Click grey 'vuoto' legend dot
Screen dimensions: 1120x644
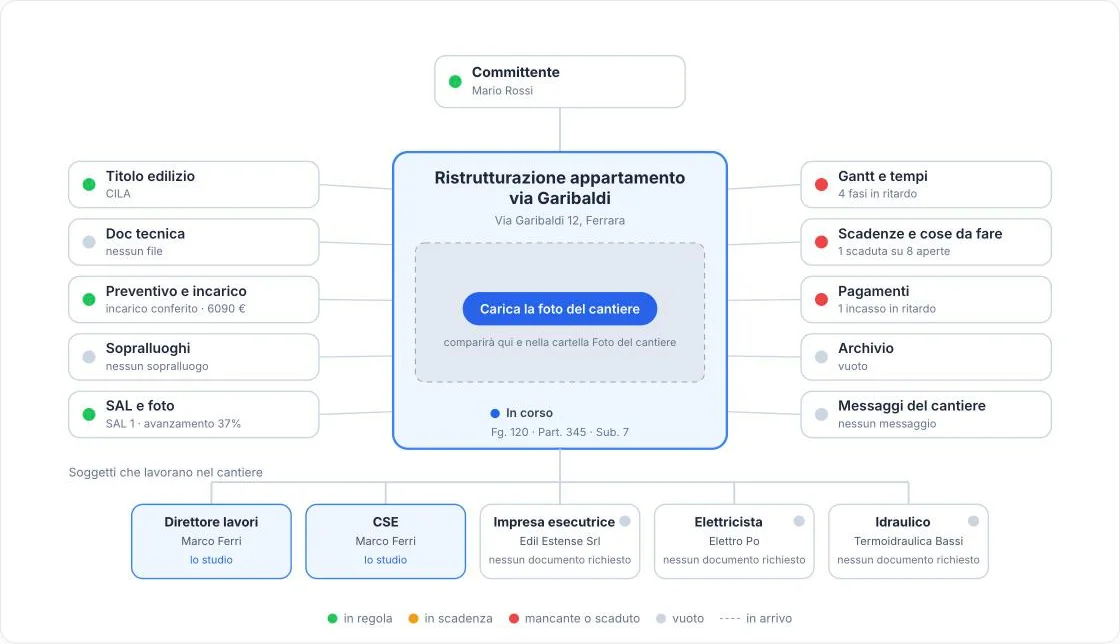tap(661, 618)
